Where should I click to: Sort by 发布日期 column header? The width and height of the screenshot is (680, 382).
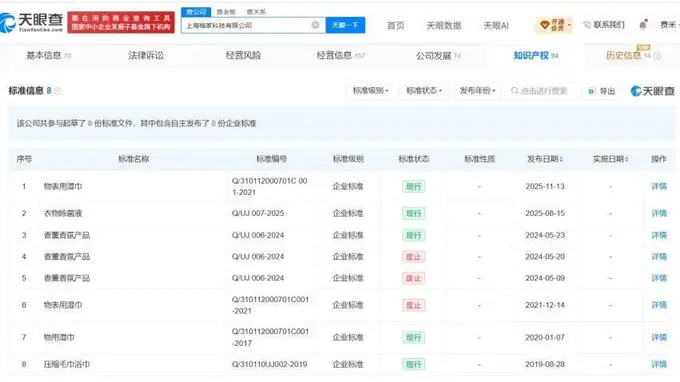(x=545, y=159)
